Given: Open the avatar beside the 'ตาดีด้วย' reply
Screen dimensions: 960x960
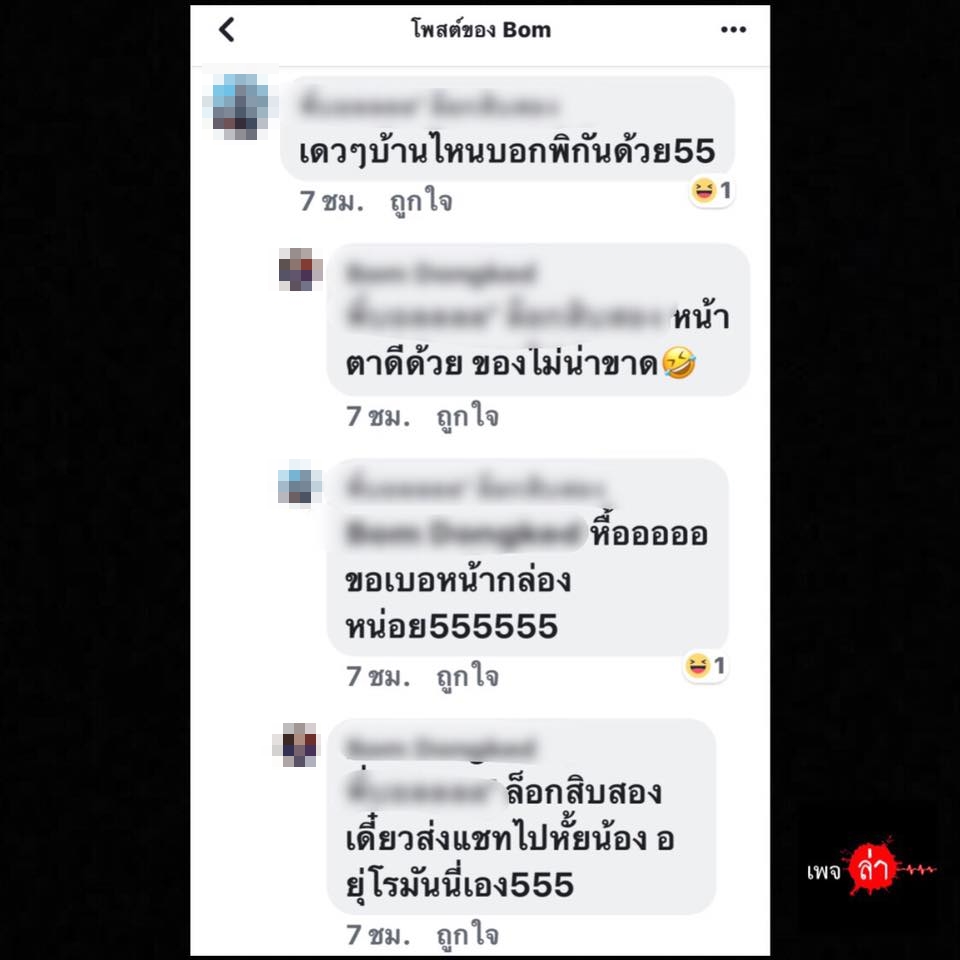Looking at the screenshot, I should pyautogui.click(x=301, y=269).
